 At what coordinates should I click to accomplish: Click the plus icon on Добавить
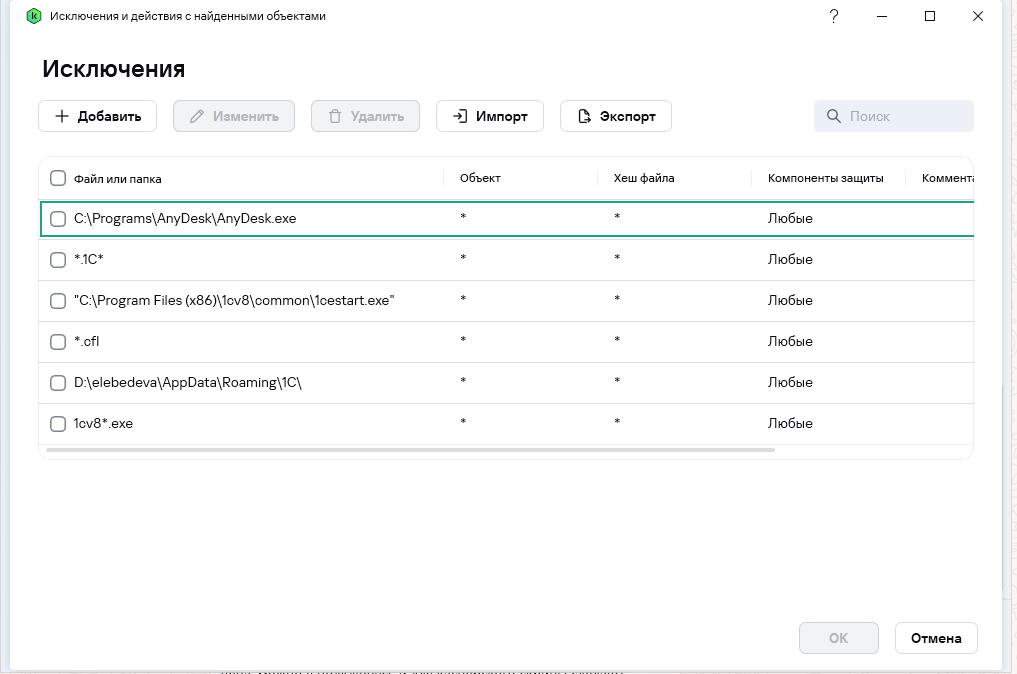pyautogui.click(x=62, y=116)
